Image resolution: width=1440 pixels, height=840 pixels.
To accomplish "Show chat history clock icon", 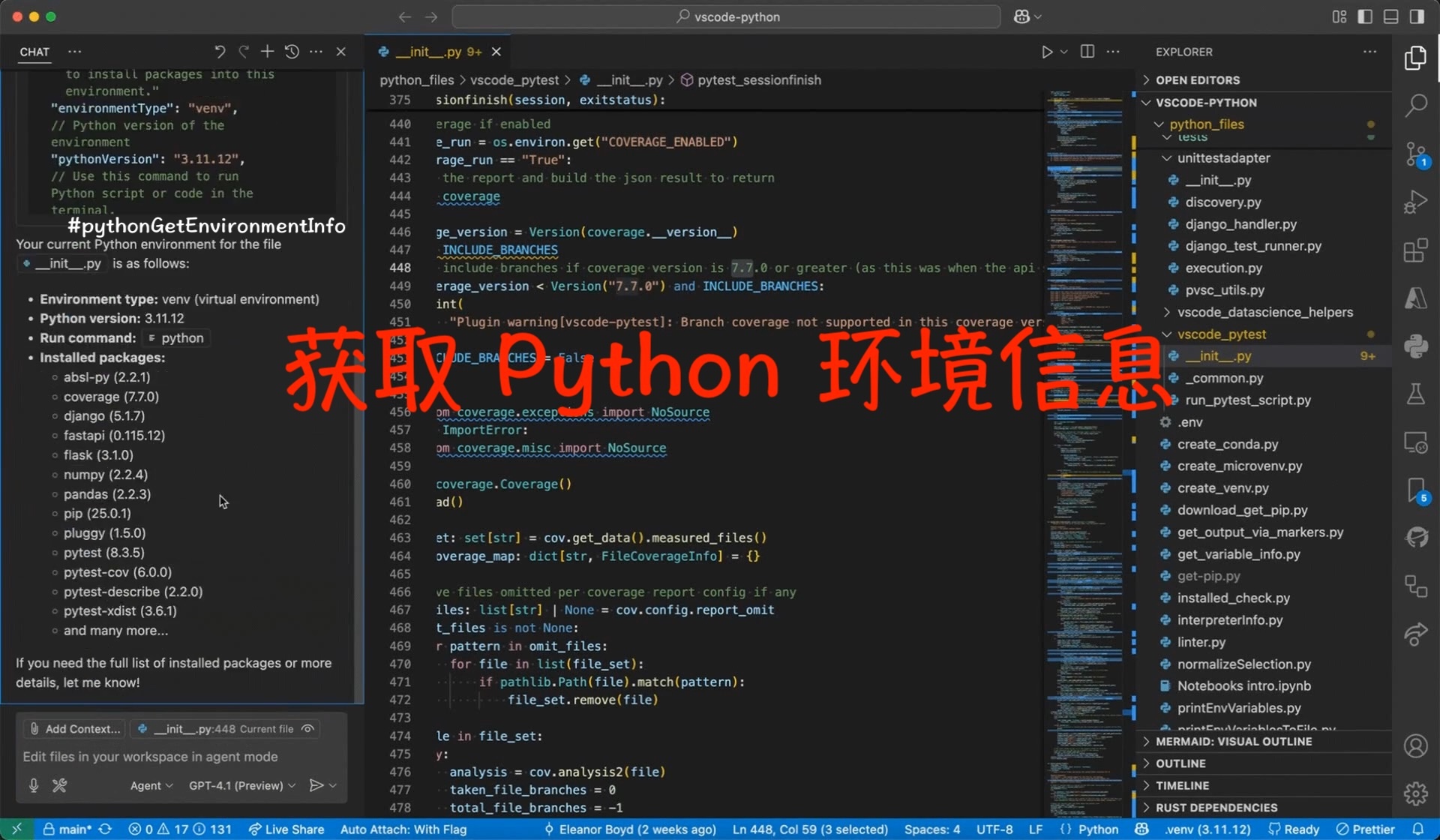I will [x=292, y=52].
